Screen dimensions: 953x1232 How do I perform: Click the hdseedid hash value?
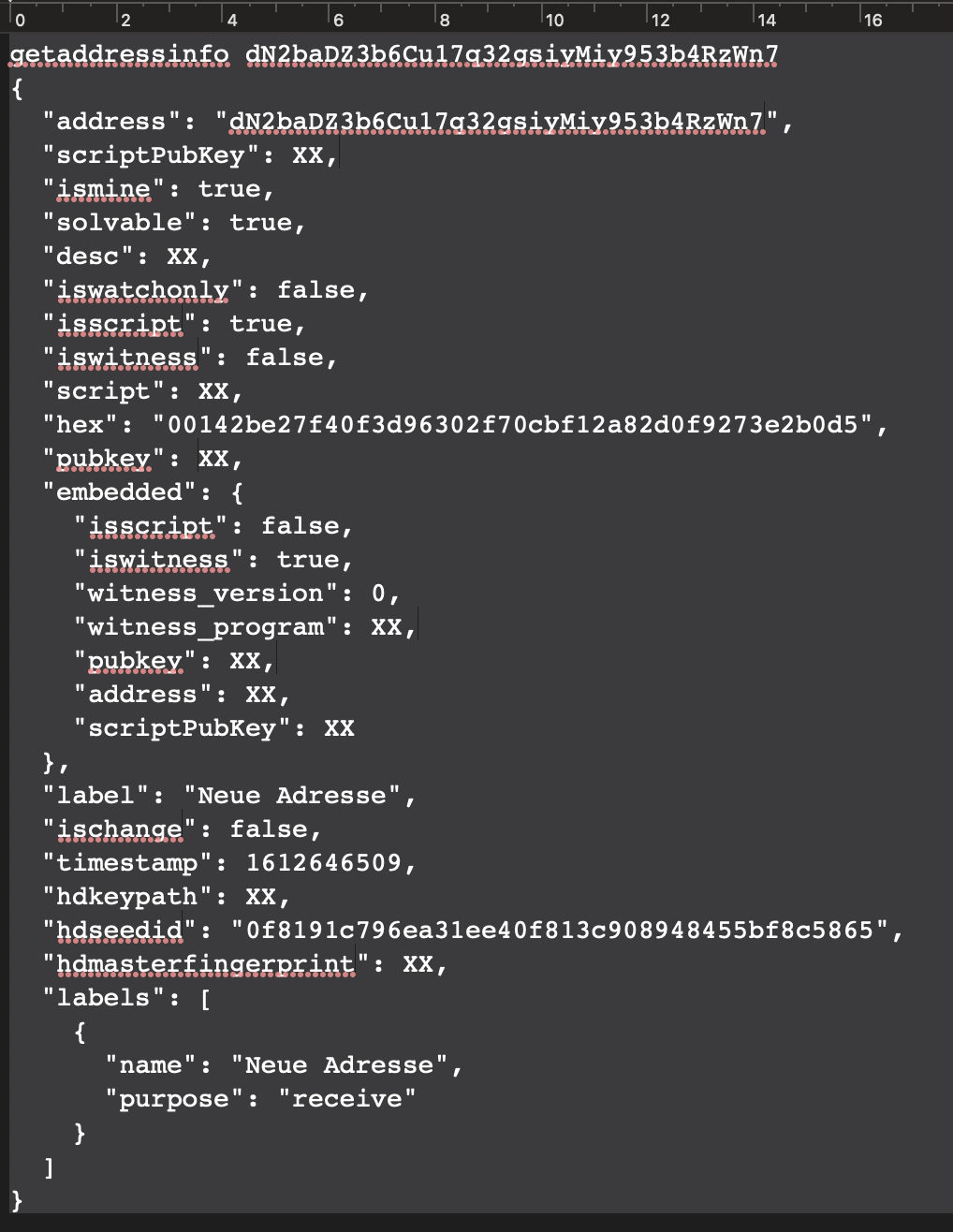[x=560, y=931]
